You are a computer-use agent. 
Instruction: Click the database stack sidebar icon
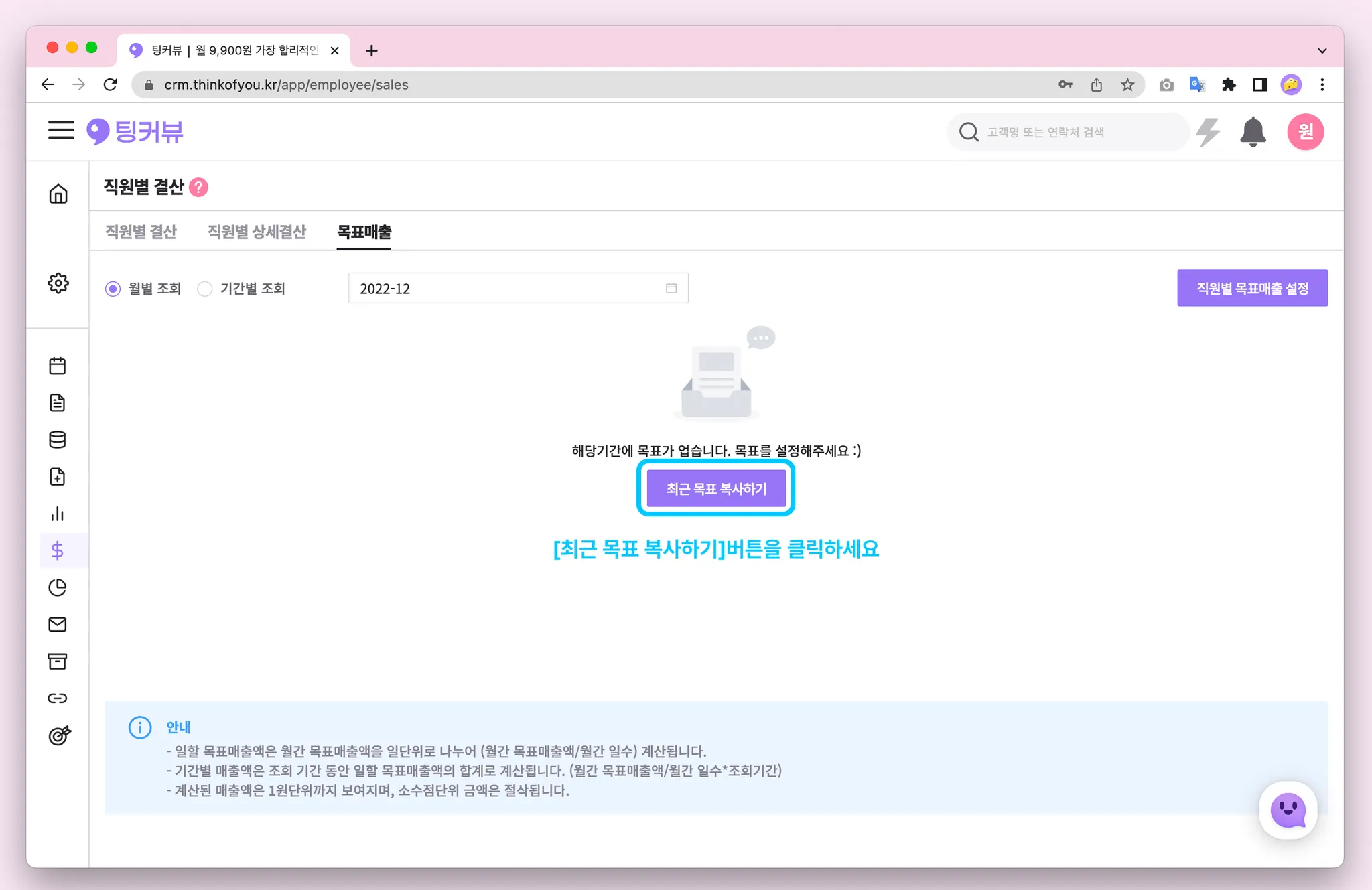(58, 440)
